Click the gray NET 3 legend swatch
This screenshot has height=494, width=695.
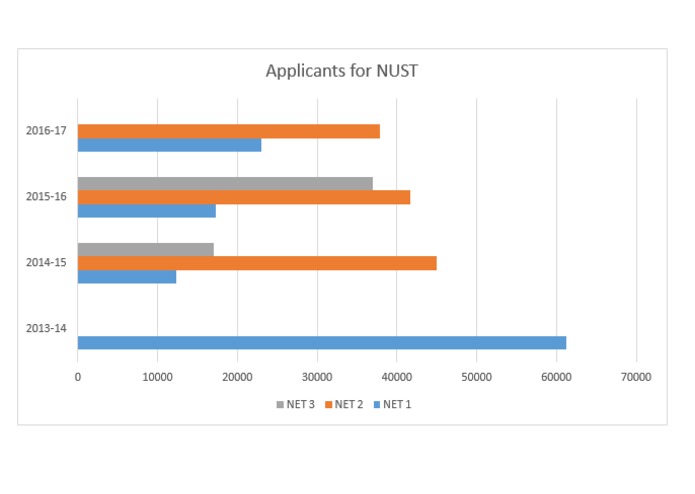[280, 405]
